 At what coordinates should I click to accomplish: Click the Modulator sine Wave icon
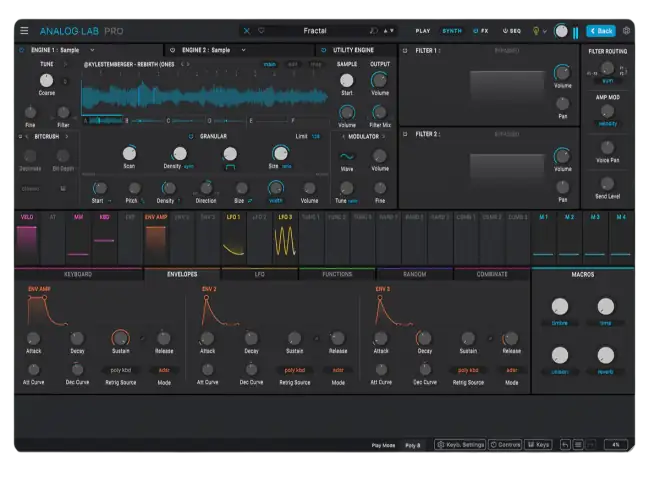point(347,157)
